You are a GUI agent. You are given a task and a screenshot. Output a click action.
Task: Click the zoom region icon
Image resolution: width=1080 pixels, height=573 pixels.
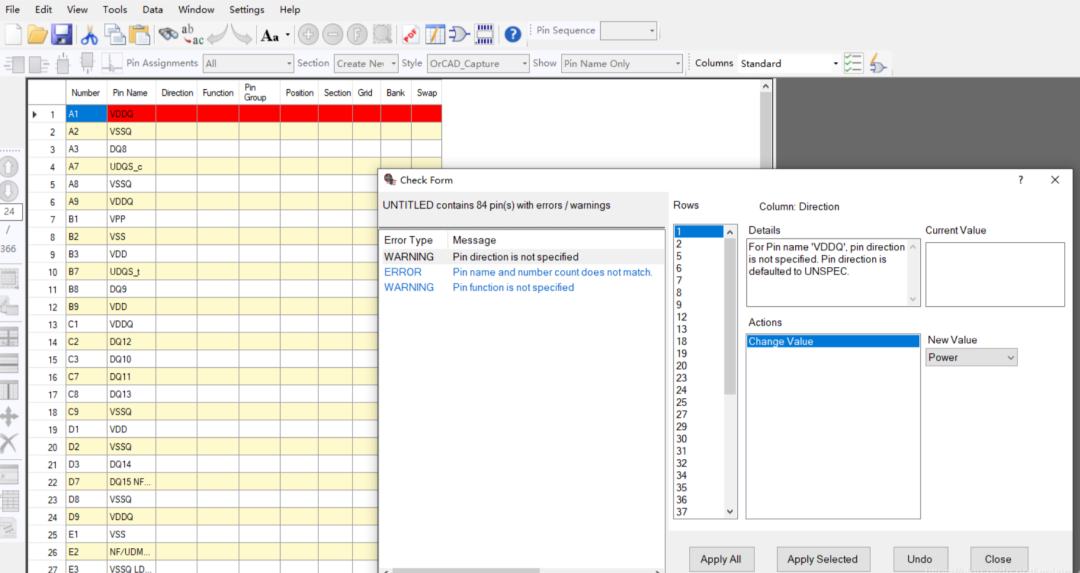pyautogui.click(x=382, y=34)
